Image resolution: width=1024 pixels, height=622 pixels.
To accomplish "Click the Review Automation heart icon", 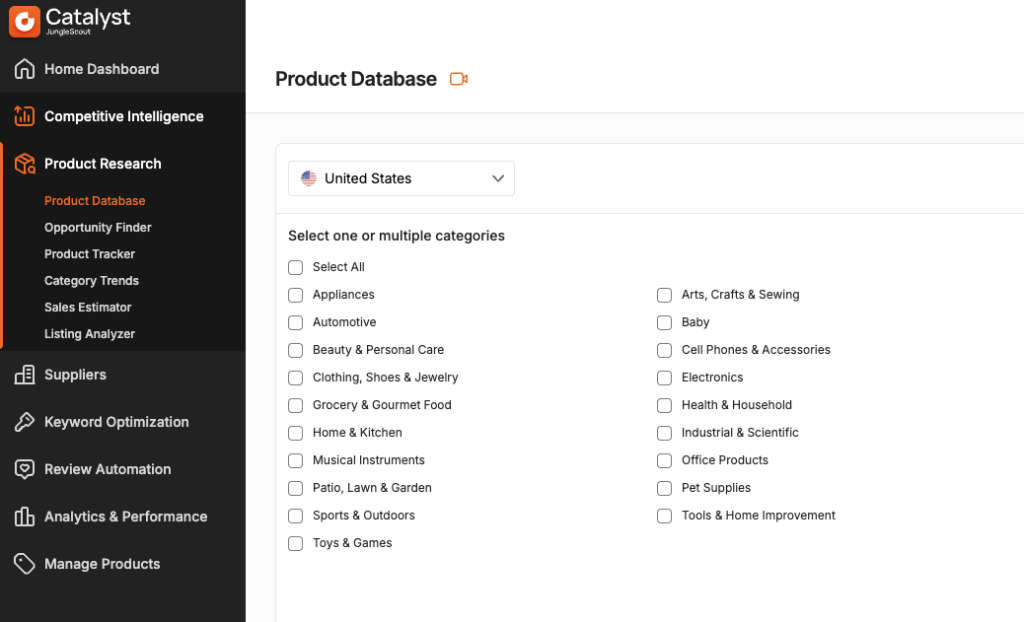I will click(x=25, y=469).
